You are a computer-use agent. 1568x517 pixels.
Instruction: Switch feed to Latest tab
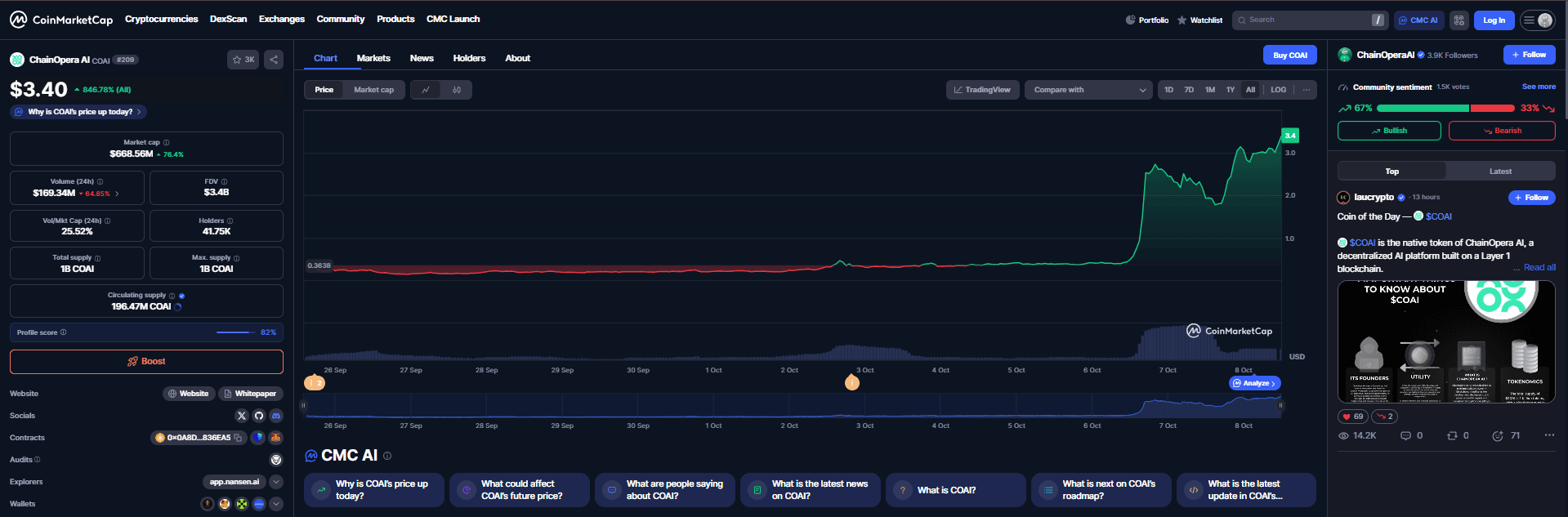pyautogui.click(x=1500, y=172)
